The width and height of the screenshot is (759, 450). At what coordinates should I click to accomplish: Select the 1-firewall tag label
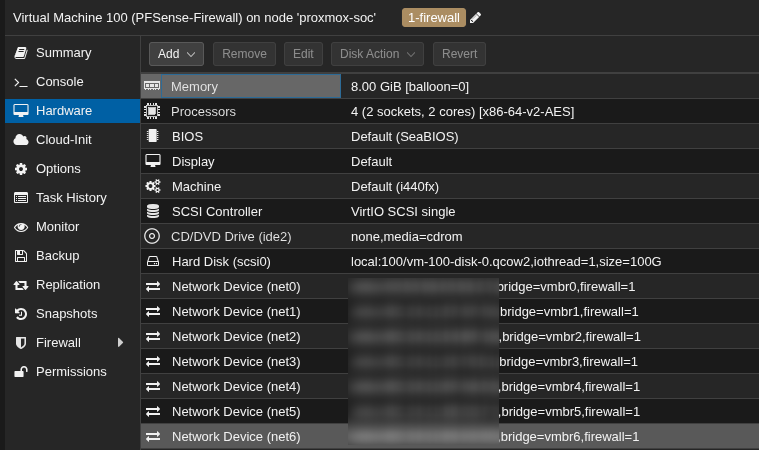tap(434, 18)
